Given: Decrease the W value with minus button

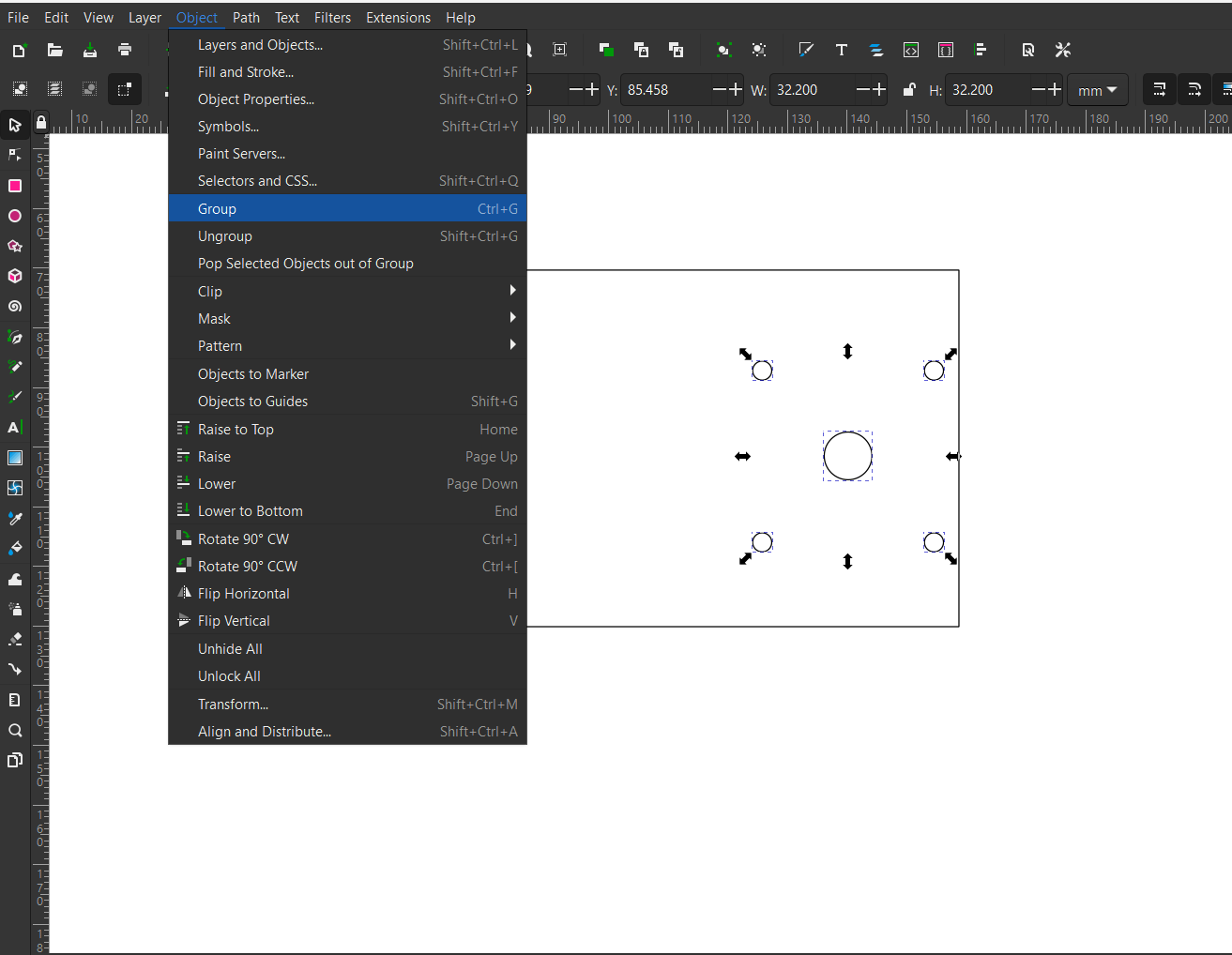Looking at the screenshot, I should point(862,90).
